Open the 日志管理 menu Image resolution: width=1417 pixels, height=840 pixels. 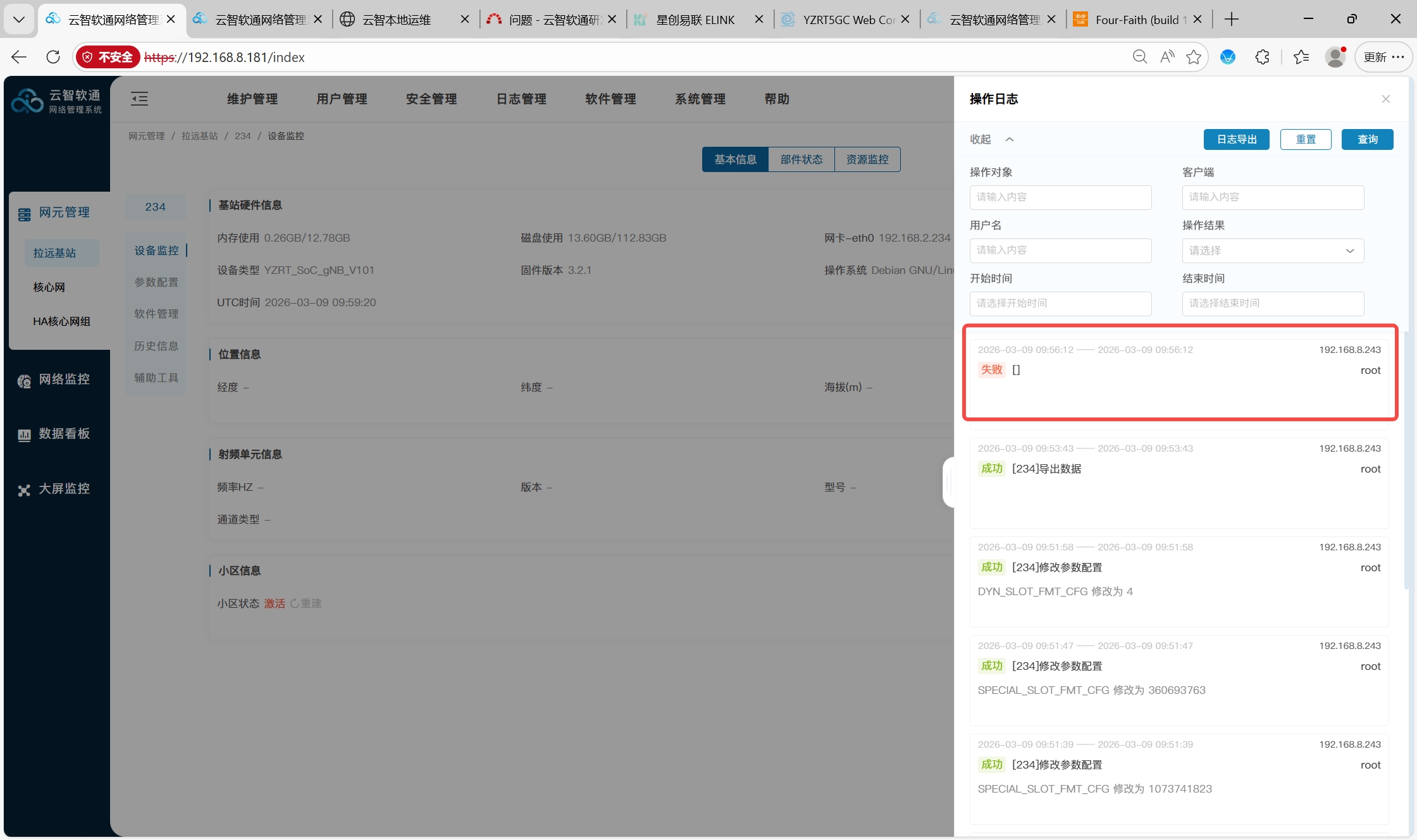coord(521,99)
